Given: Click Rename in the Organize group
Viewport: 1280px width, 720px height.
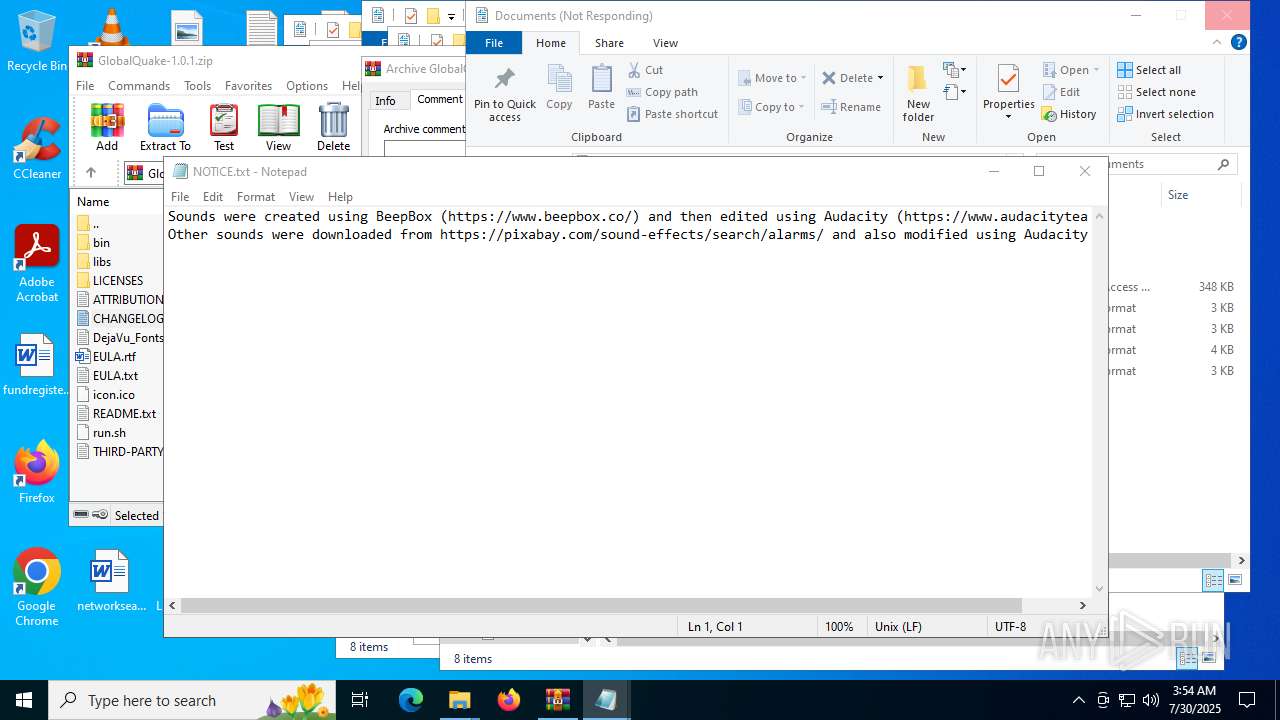Looking at the screenshot, I should pos(851,107).
